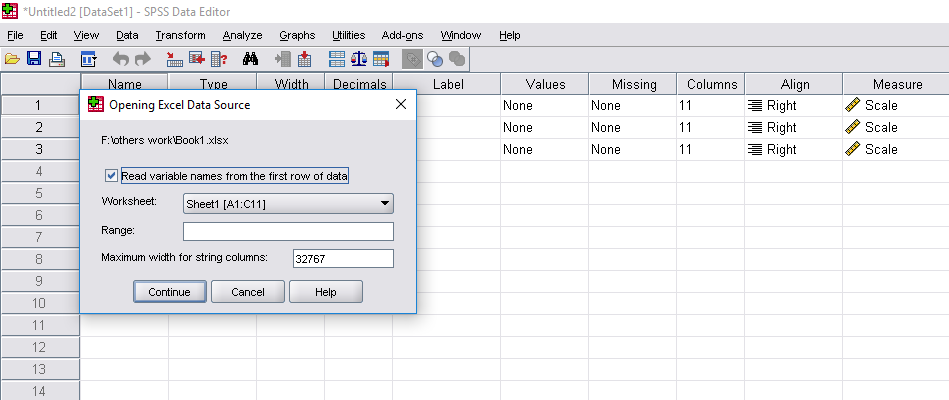Image resolution: width=949 pixels, height=400 pixels.
Task: Click the Select Cases icon
Action: click(x=381, y=59)
